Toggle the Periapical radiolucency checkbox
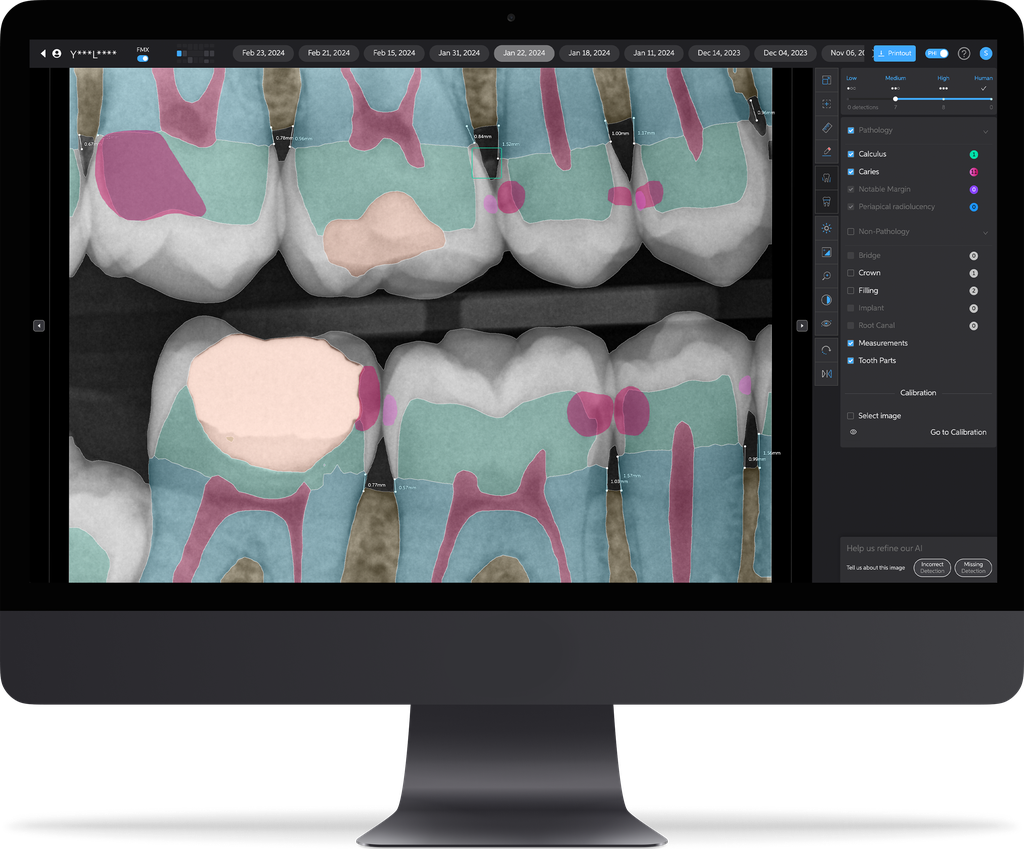The height and width of the screenshot is (849, 1024). click(850, 207)
